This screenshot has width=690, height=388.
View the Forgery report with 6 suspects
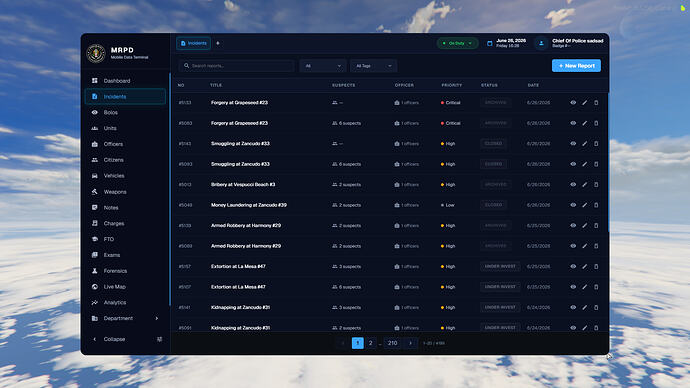(x=573, y=123)
